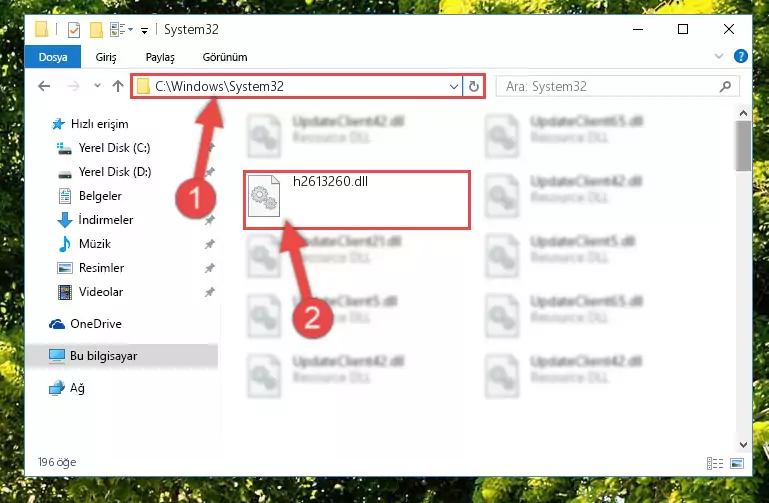Click the folder icon in the title bar
The width and height of the screenshot is (769, 503).
pos(42,29)
